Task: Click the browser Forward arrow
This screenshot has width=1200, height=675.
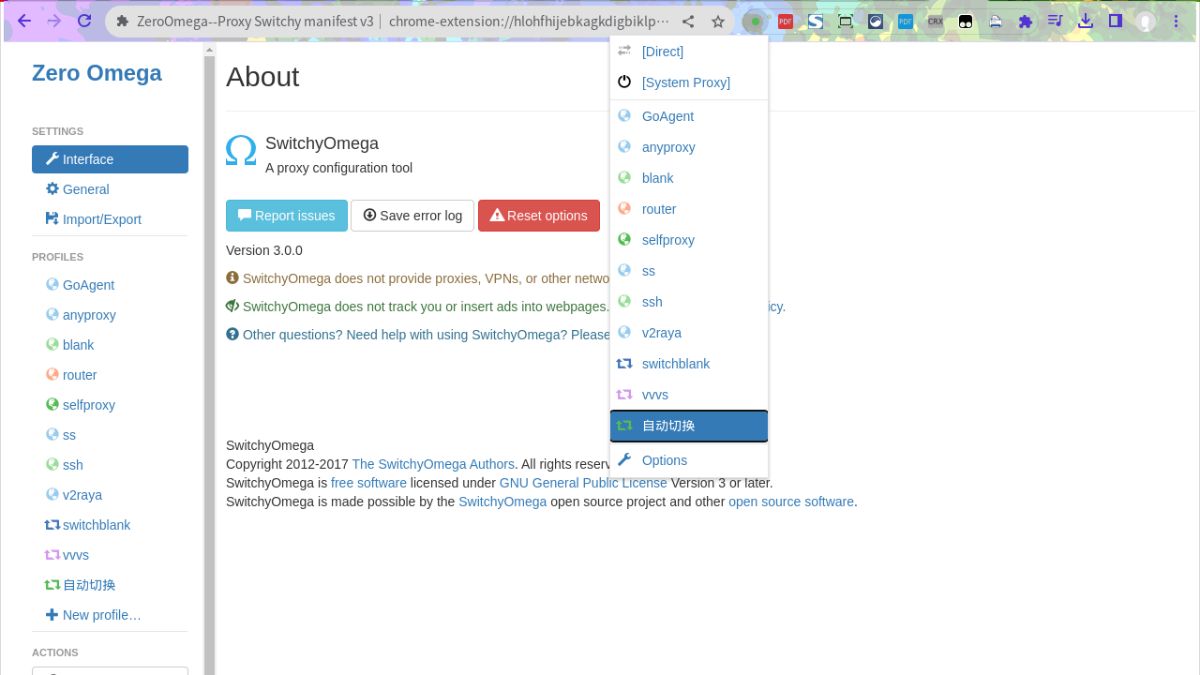Action: coord(54,21)
